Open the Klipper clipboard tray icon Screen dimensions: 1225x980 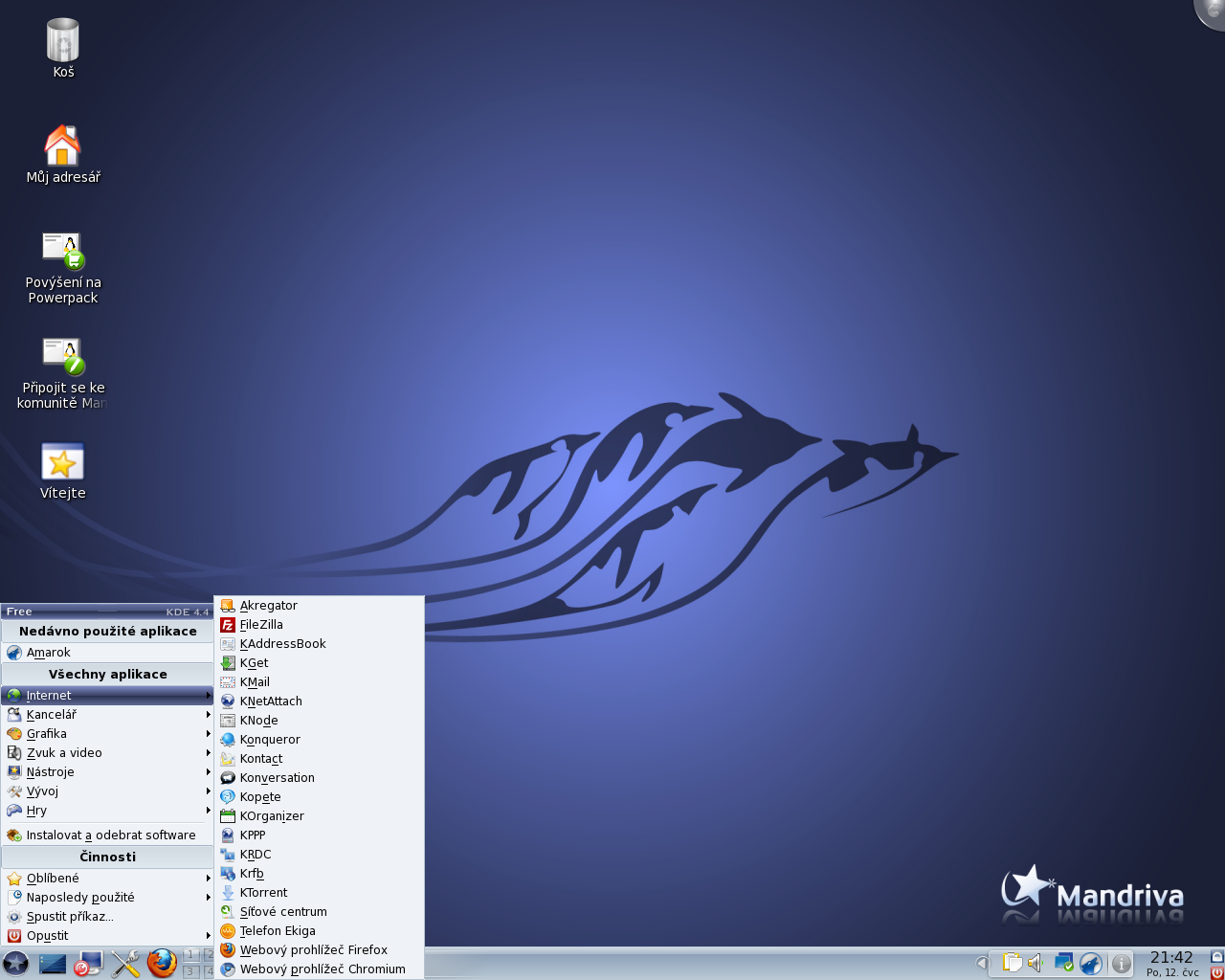coord(1012,962)
